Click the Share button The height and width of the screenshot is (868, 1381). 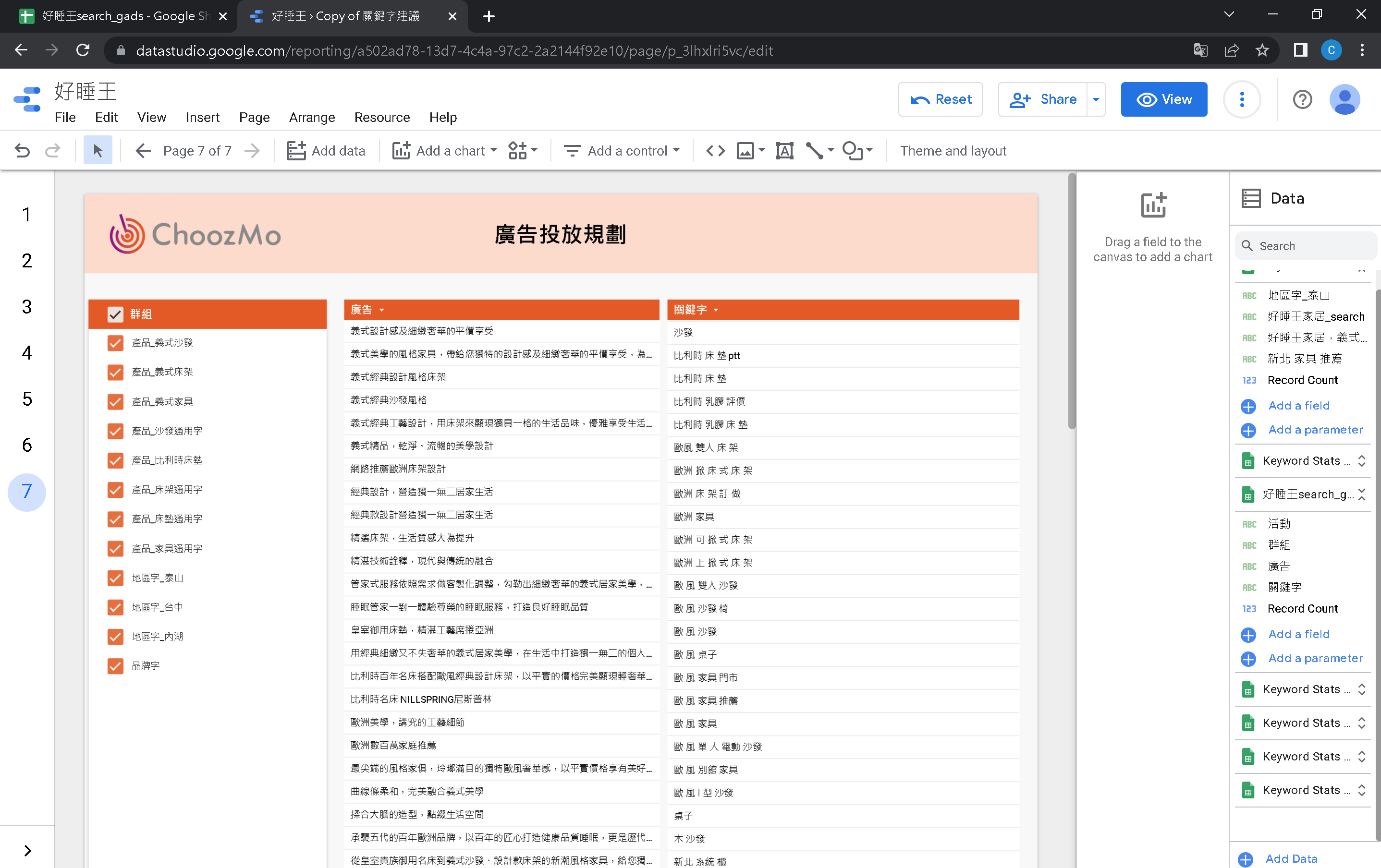pos(1042,100)
